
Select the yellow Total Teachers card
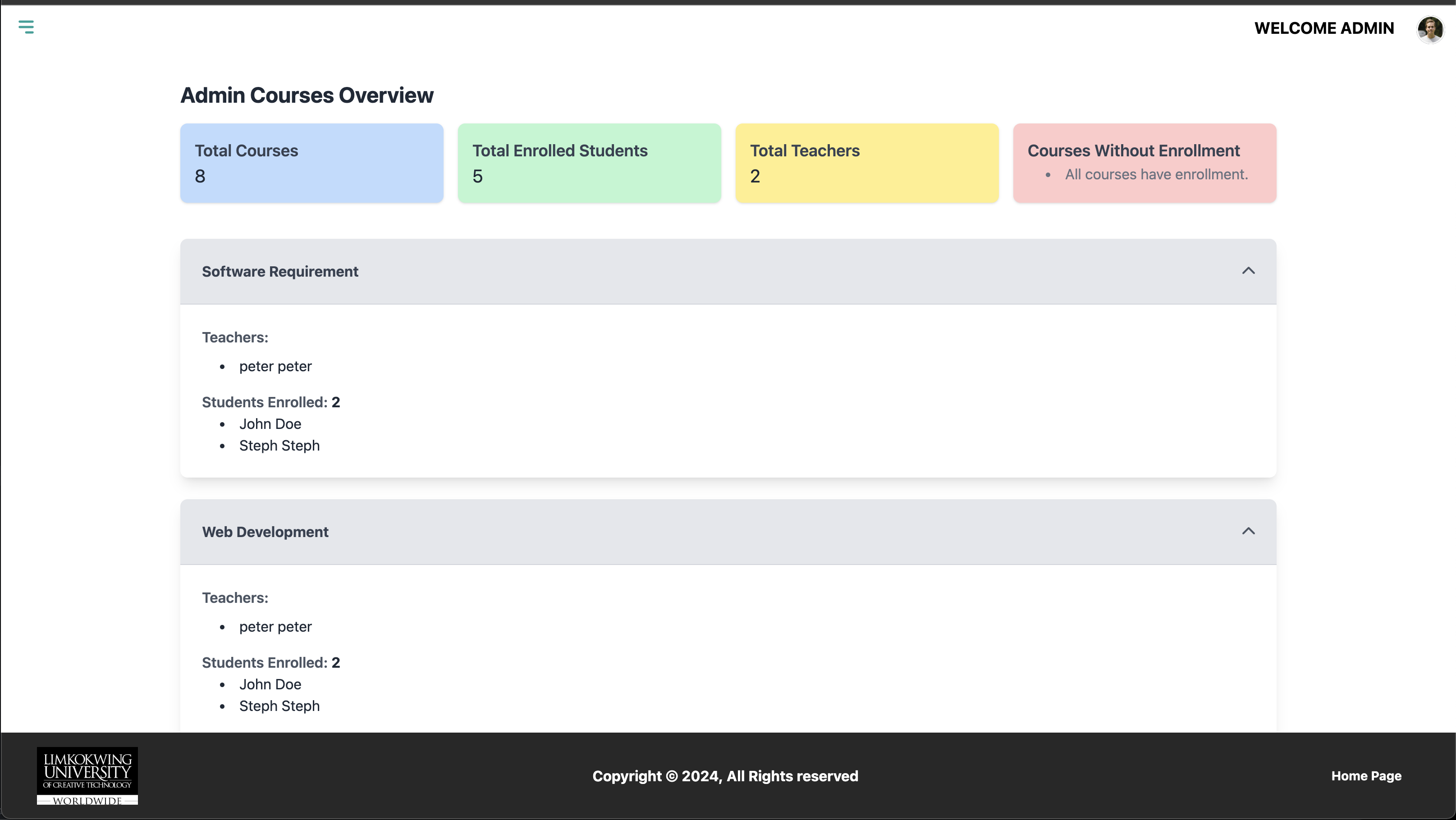click(866, 163)
